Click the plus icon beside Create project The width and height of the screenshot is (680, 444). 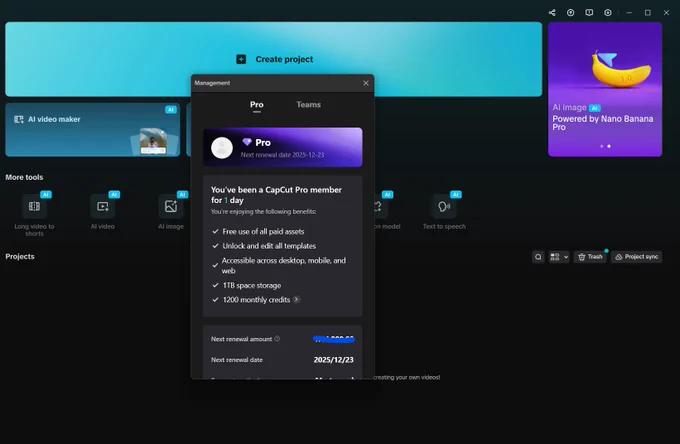pyautogui.click(x=241, y=59)
